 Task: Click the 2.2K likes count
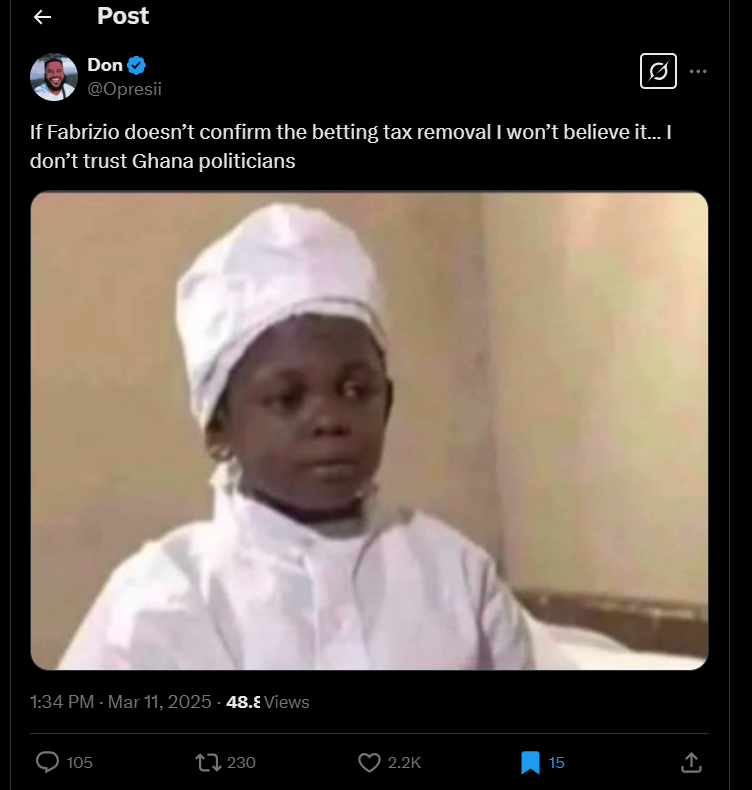point(404,763)
